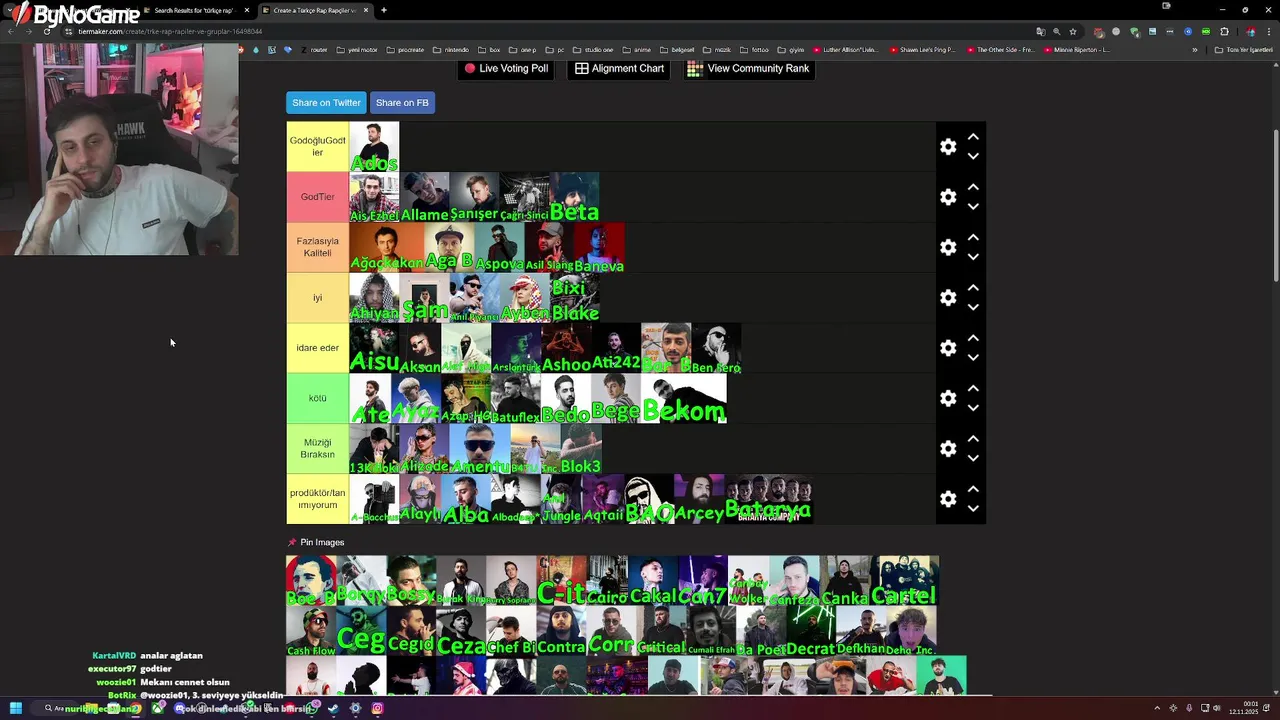Bookmark this page with star icon

click(1073, 31)
